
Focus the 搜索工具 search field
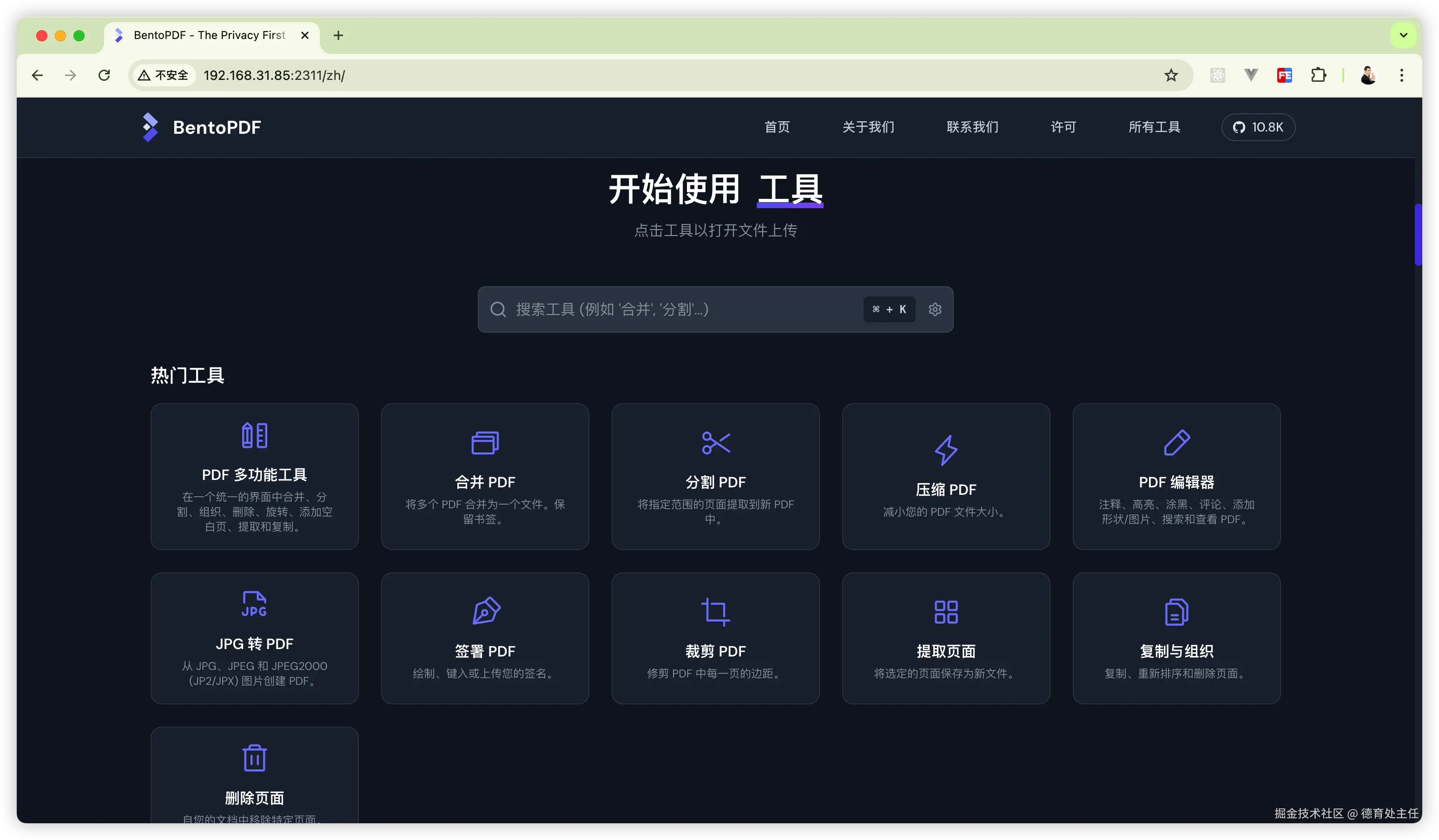(x=715, y=309)
